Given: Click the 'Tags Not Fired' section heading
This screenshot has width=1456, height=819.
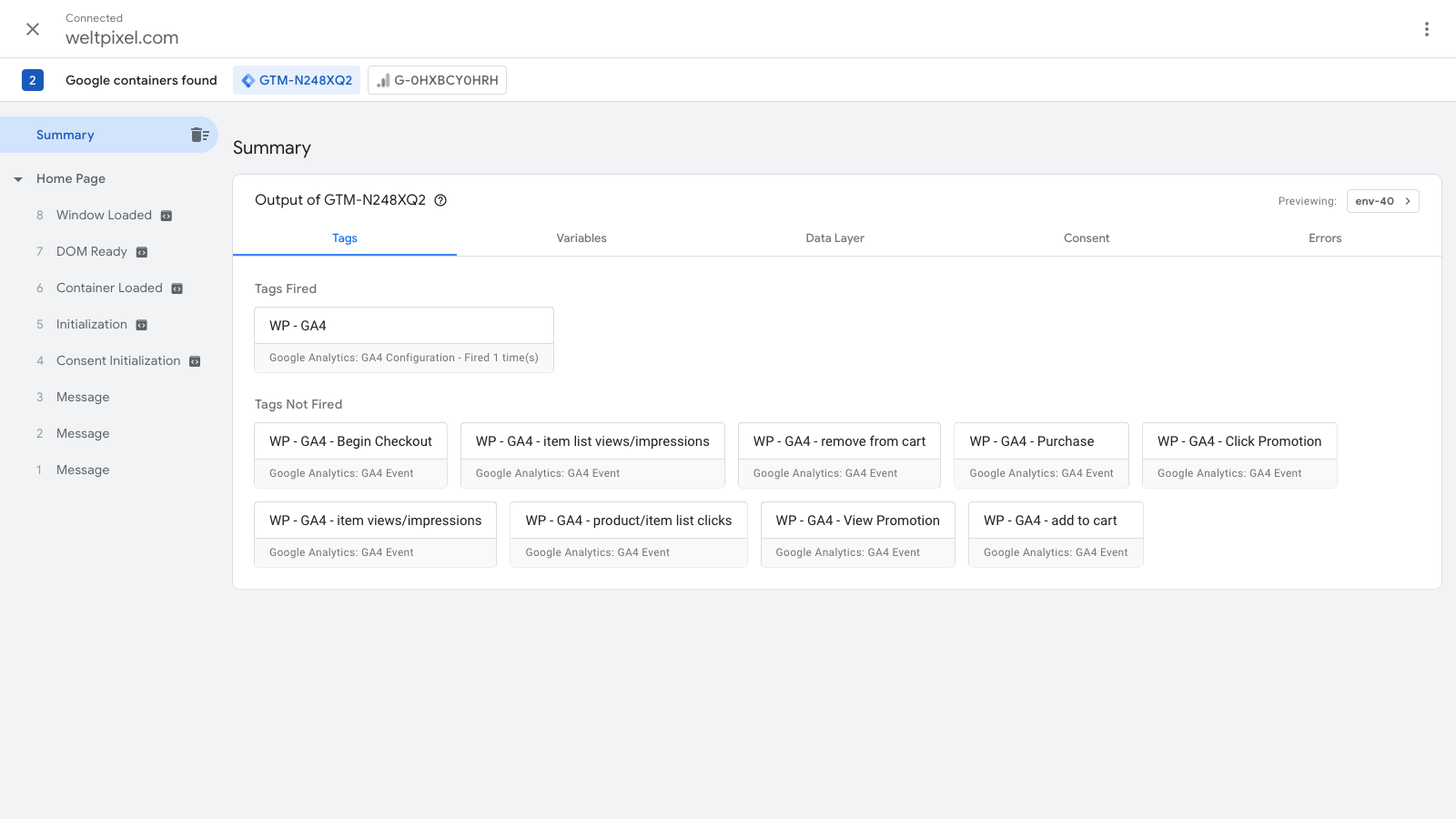Looking at the screenshot, I should (298, 404).
